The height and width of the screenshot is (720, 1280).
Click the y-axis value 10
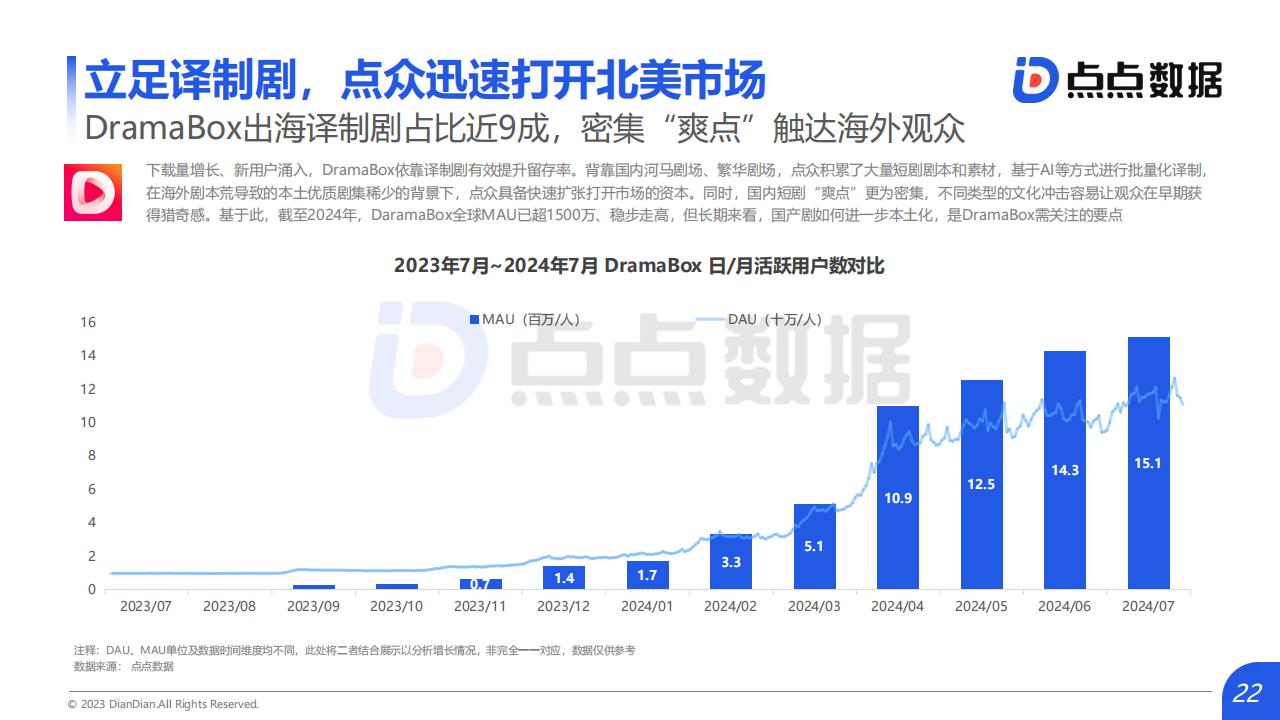87,422
